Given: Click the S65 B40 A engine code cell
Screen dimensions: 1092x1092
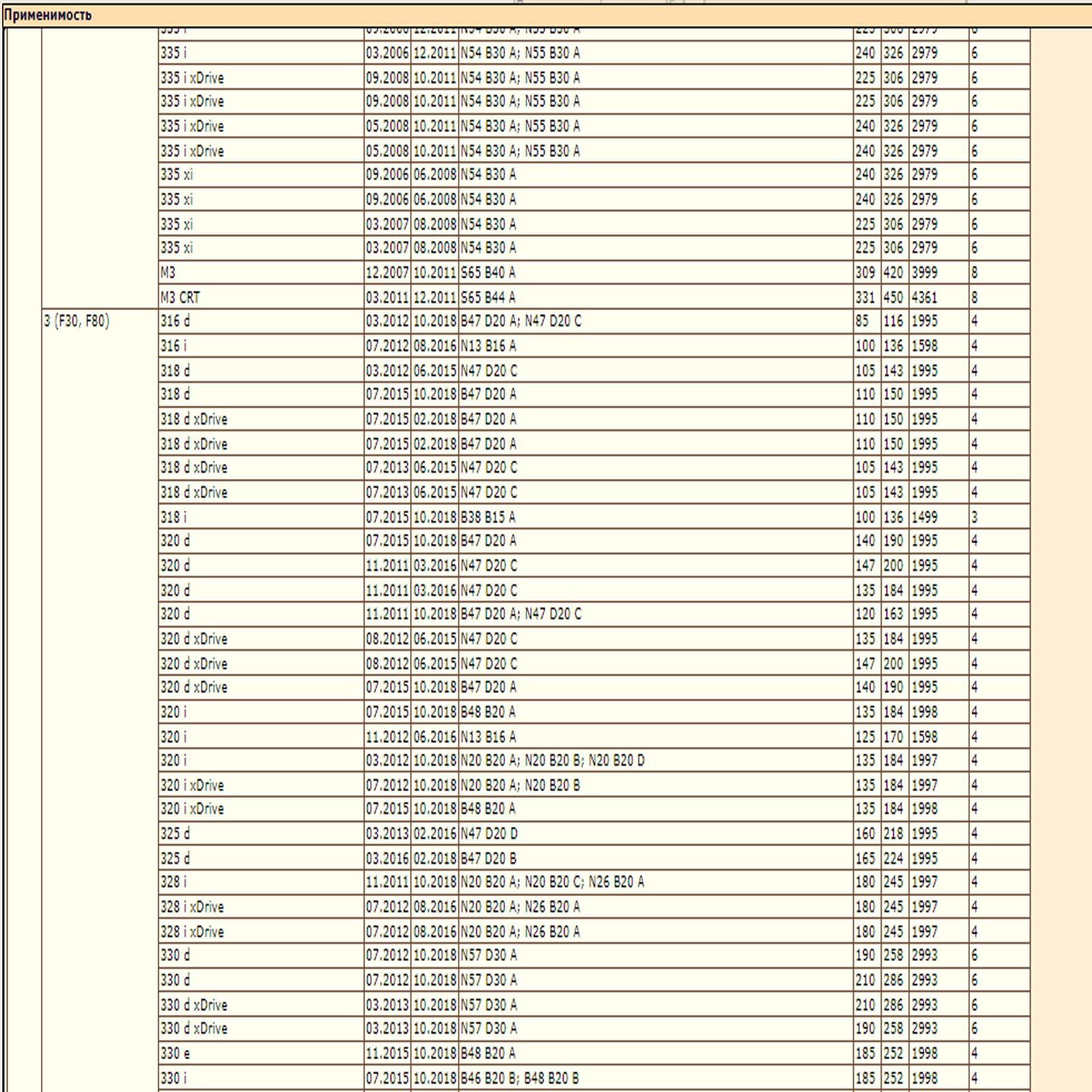Looking at the screenshot, I should click(656, 272).
